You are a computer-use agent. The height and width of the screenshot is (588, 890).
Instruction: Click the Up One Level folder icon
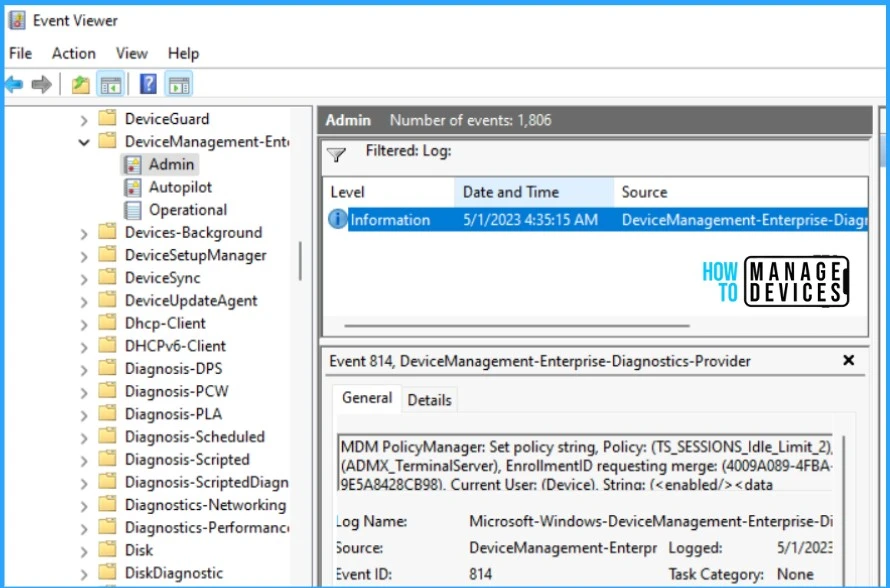81,85
